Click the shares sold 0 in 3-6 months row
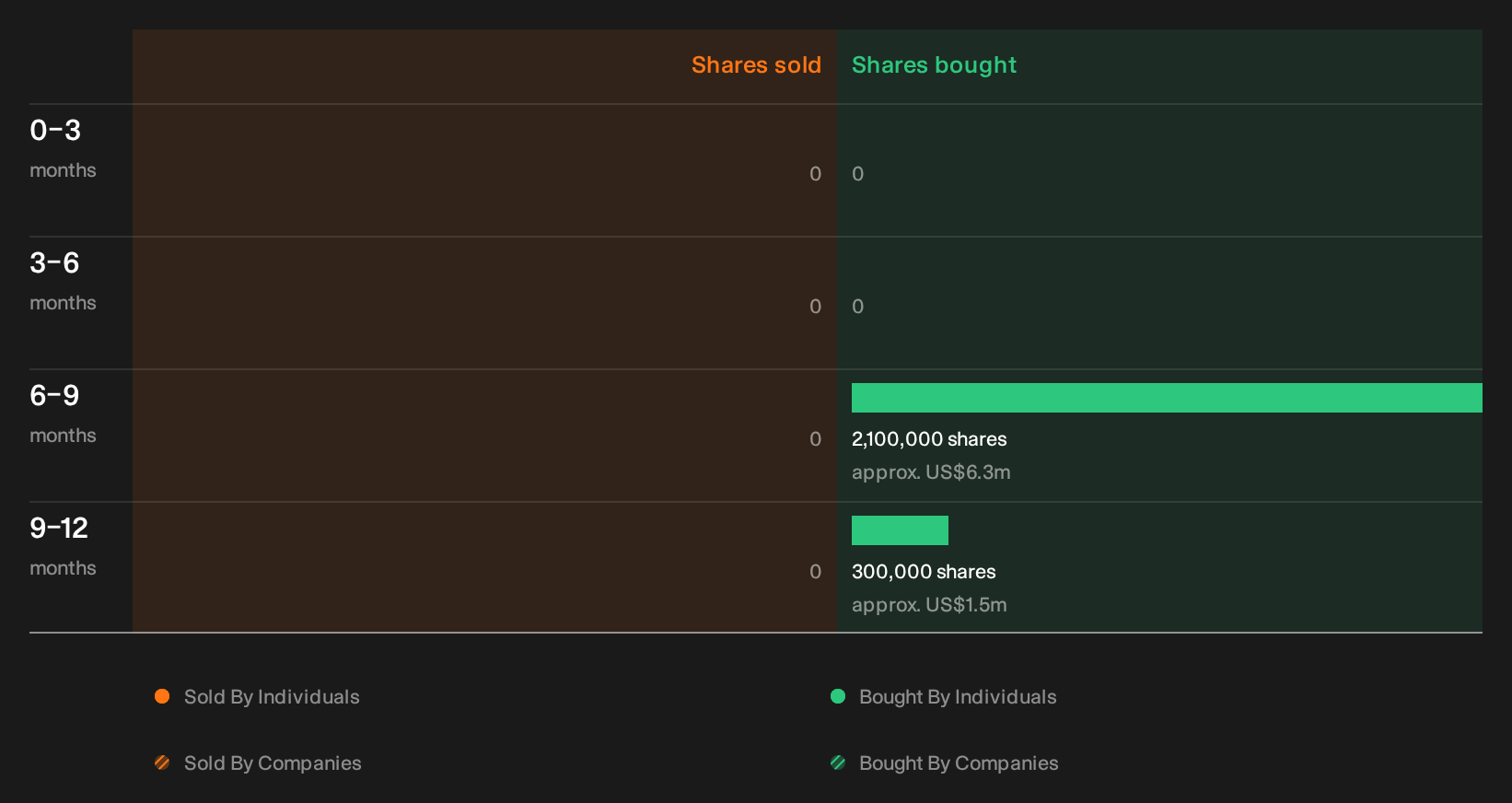This screenshot has height=803, width=1512. click(815, 307)
